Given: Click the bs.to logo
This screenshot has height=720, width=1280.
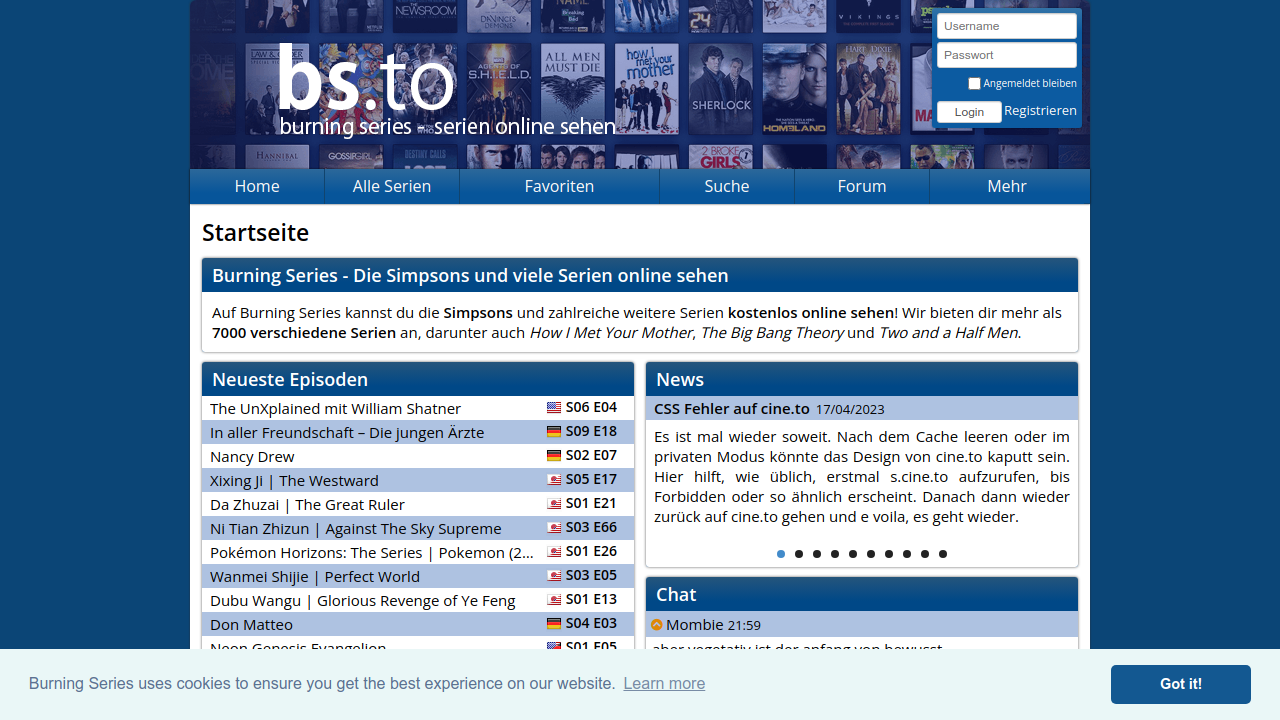Looking at the screenshot, I should point(447,90).
